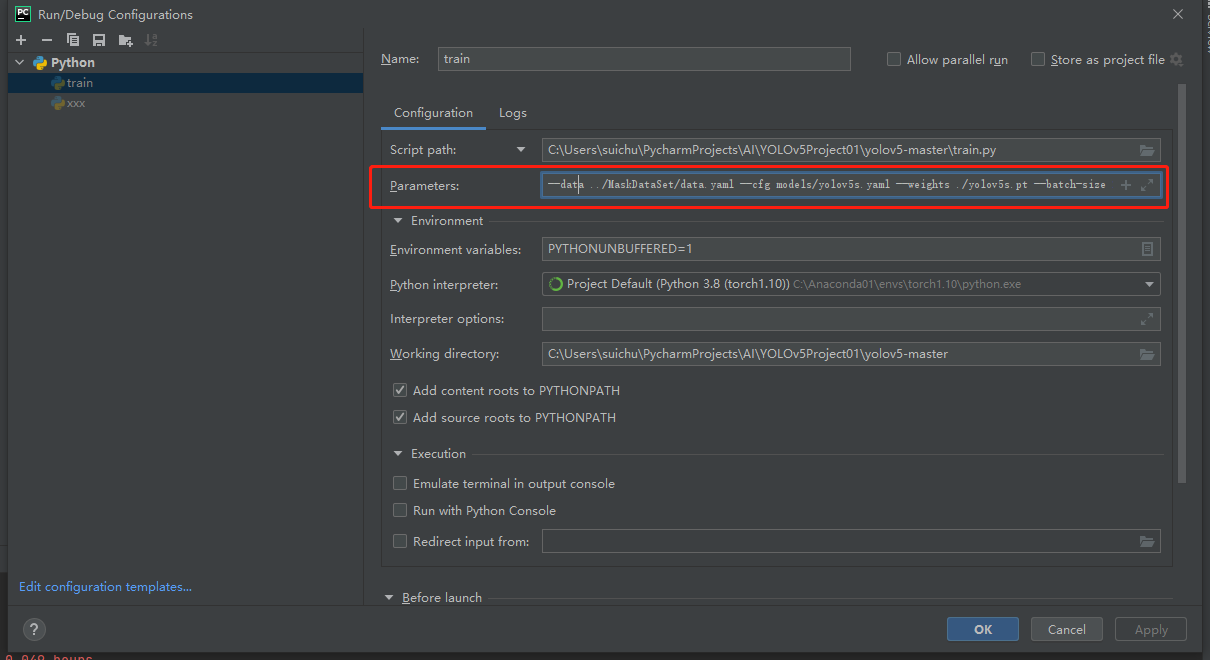Expand the Parameters field editor
The width and height of the screenshot is (1210, 660).
pos(1147,185)
